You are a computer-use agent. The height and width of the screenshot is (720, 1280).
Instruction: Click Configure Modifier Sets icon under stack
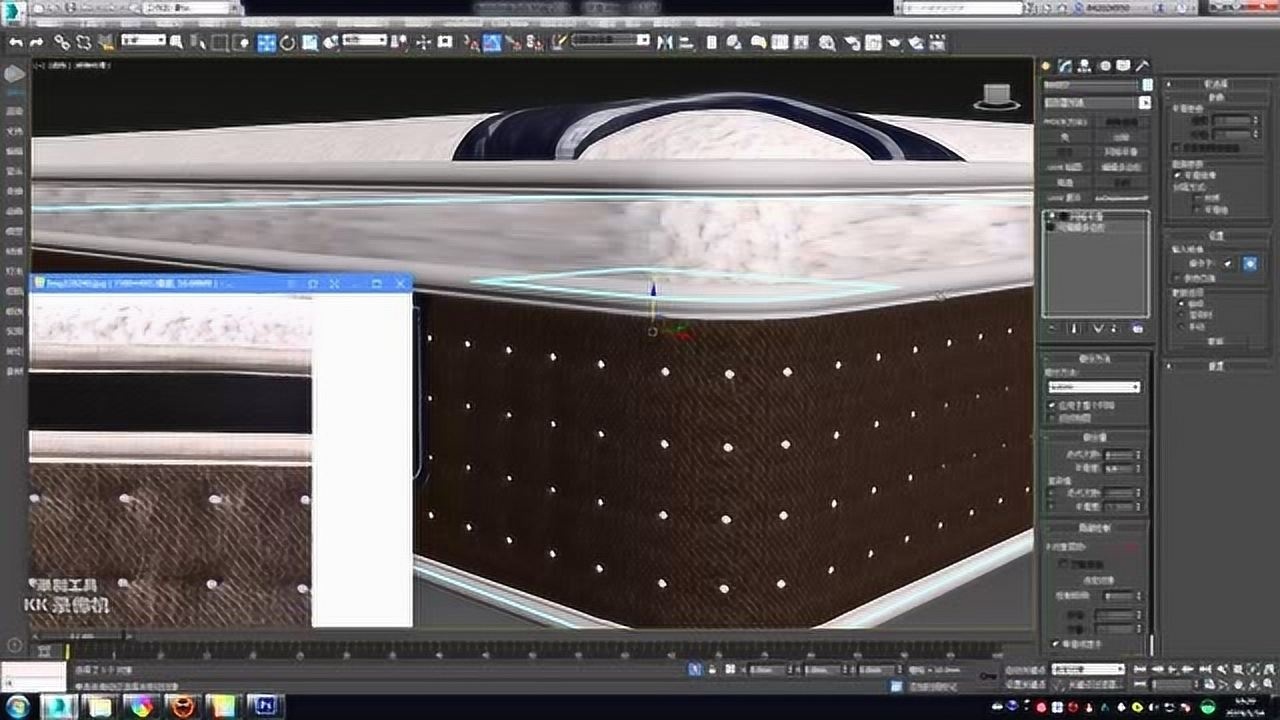point(1138,328)
